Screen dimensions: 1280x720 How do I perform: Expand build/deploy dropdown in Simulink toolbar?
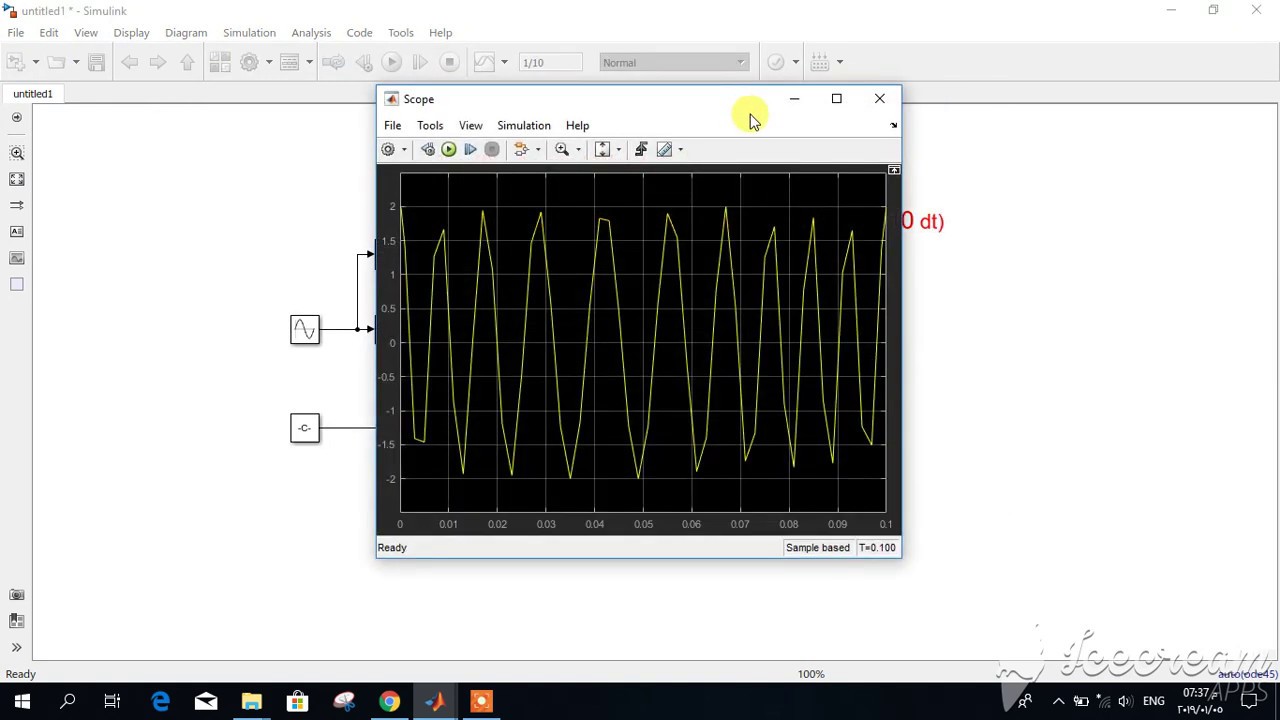pos(839,62)
